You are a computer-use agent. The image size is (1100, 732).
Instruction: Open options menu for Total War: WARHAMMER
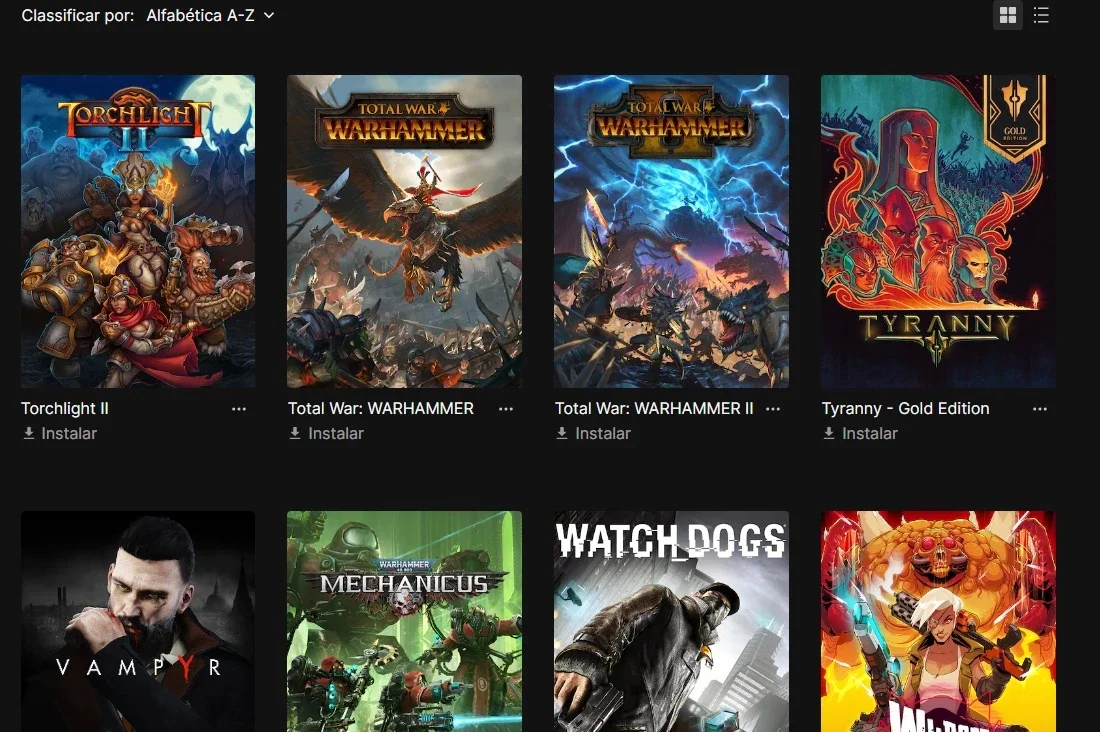(x=506, y=409)
